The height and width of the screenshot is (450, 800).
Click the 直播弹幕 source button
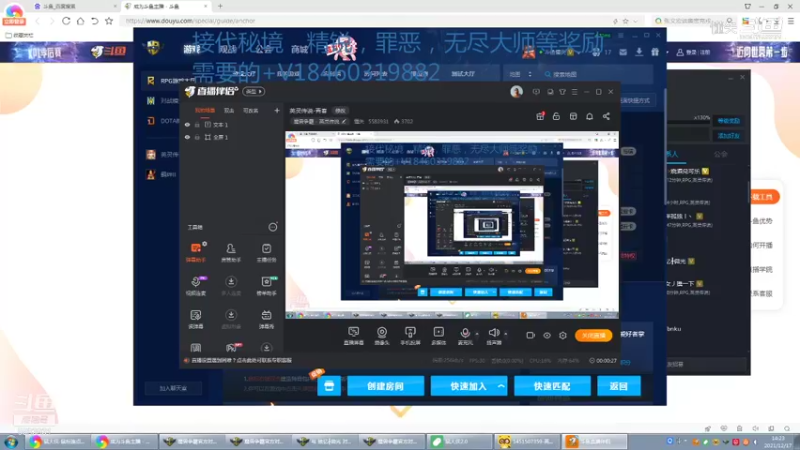click(x=354, y=336)
